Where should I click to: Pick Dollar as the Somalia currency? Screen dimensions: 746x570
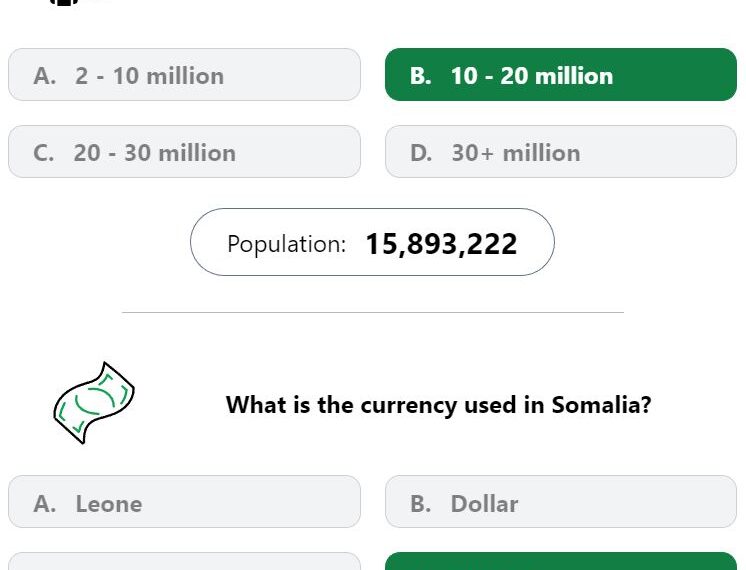click(x=560, y=501)
